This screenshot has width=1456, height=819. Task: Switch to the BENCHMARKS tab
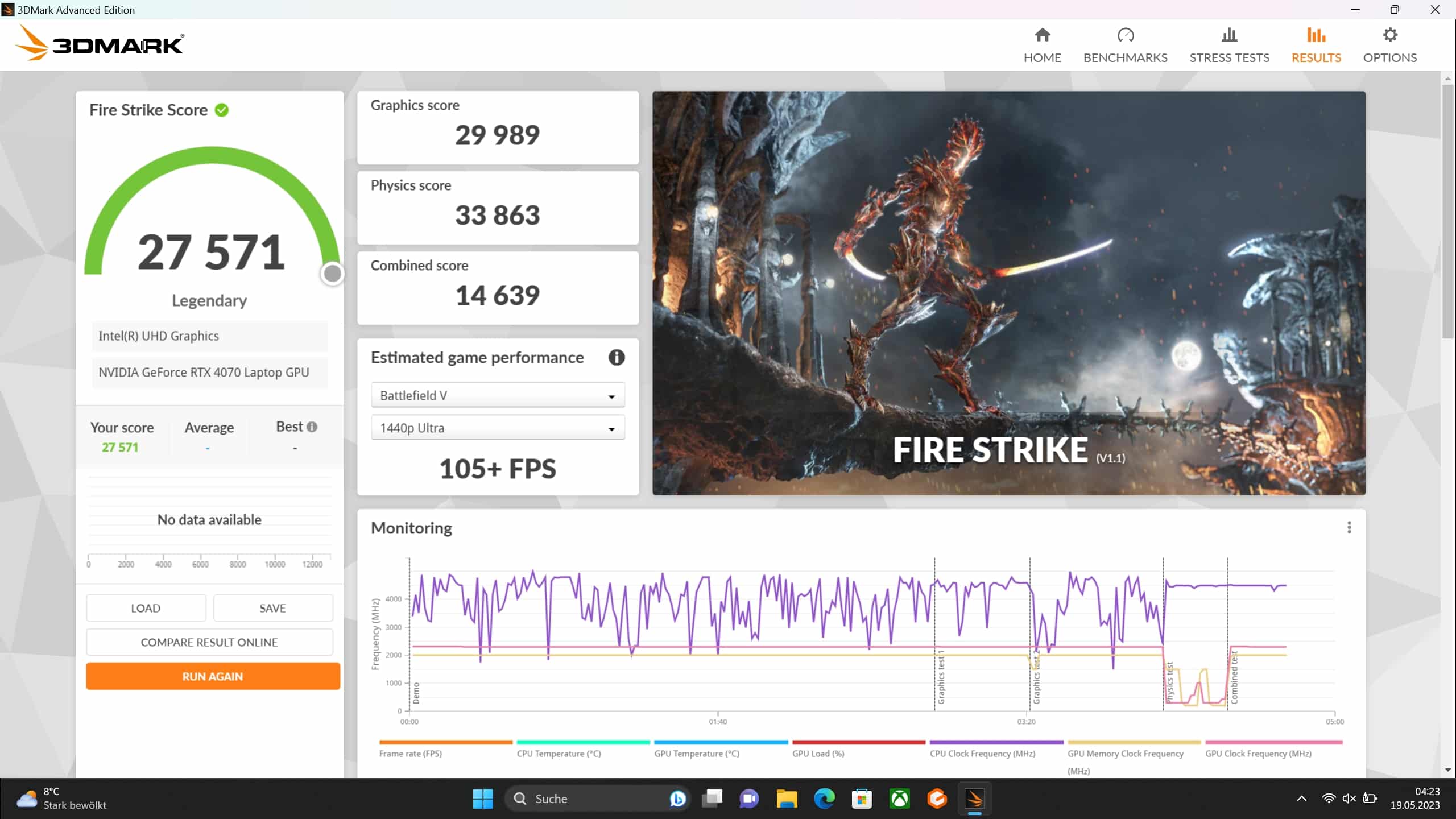tap(1125, 57)
